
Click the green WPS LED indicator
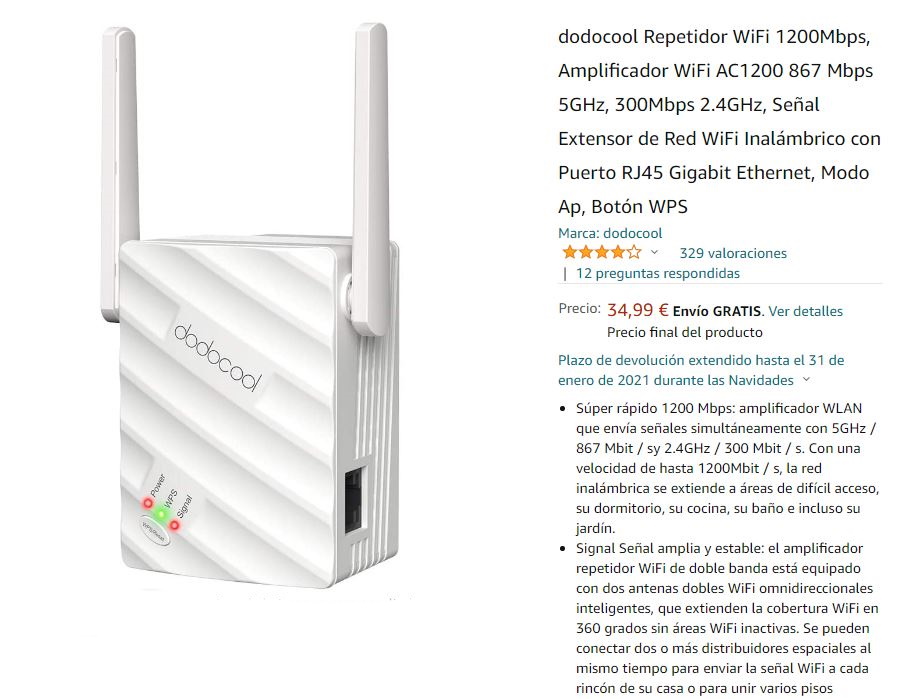coord(162,514)
